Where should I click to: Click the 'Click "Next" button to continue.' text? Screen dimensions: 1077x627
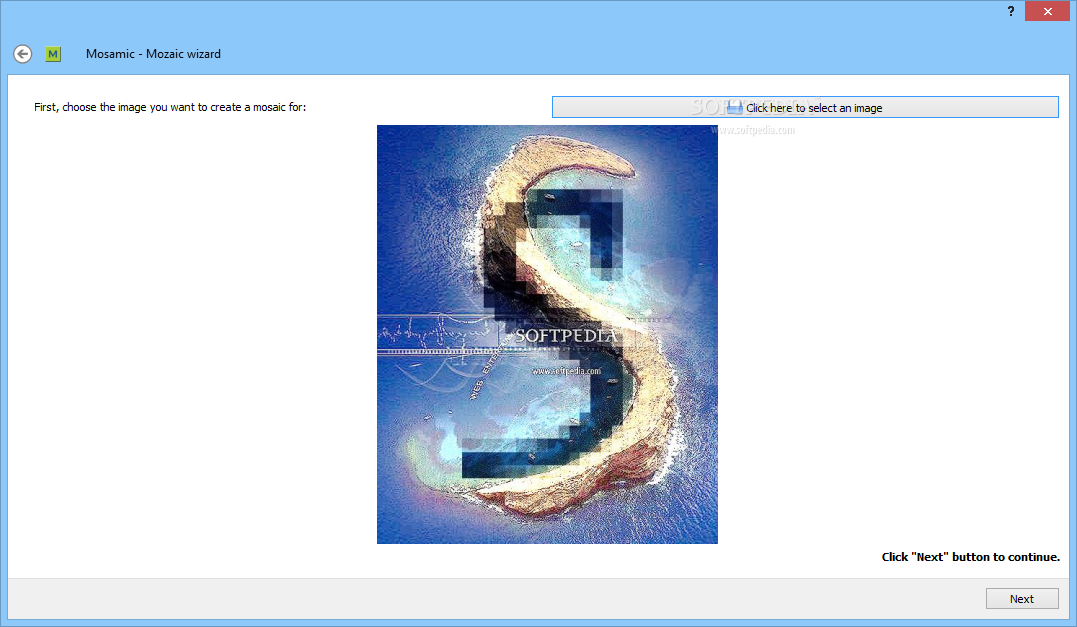tap(971, 557)
